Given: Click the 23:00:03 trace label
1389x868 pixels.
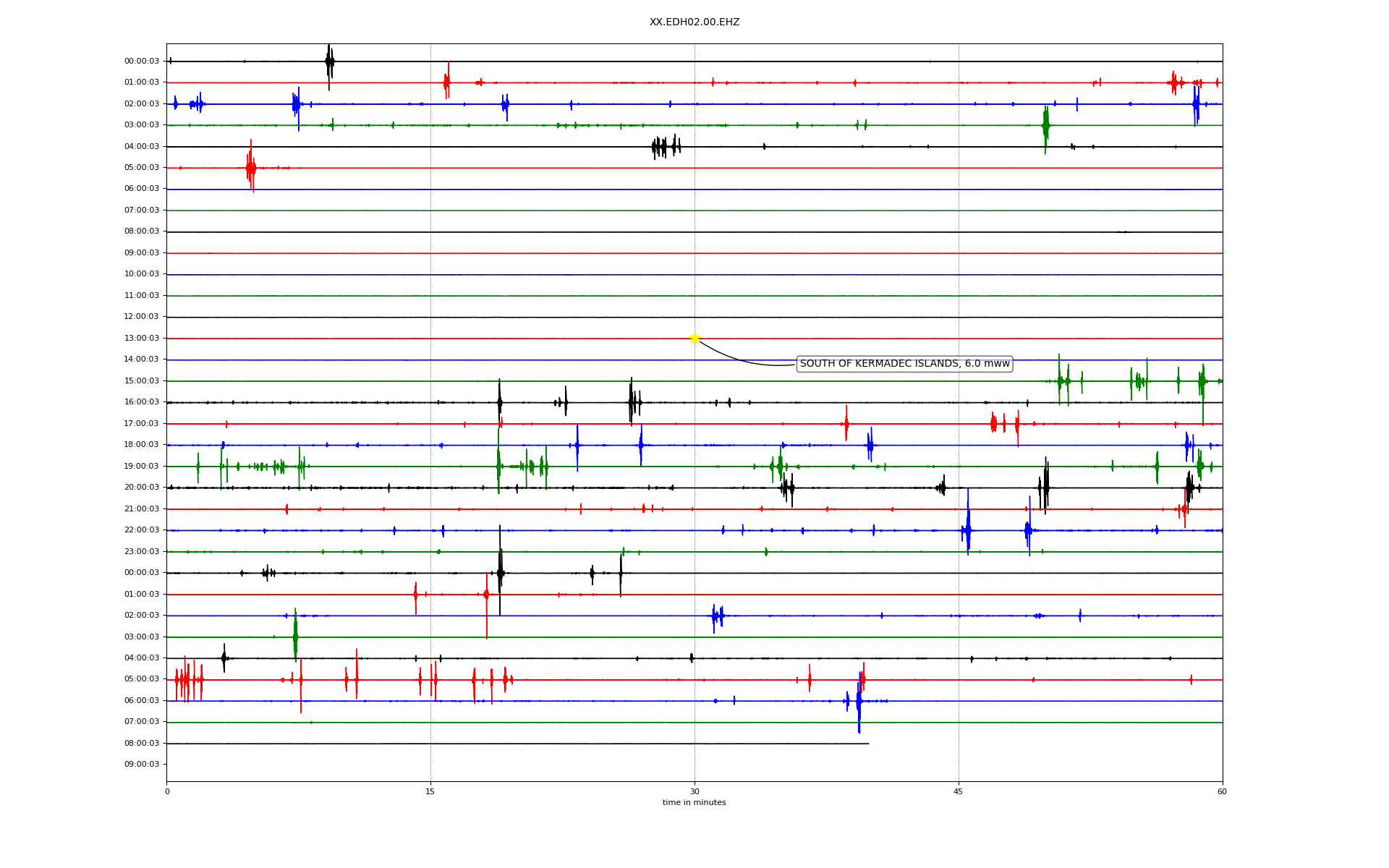Looking at the screenshot, I should point(142,551).
